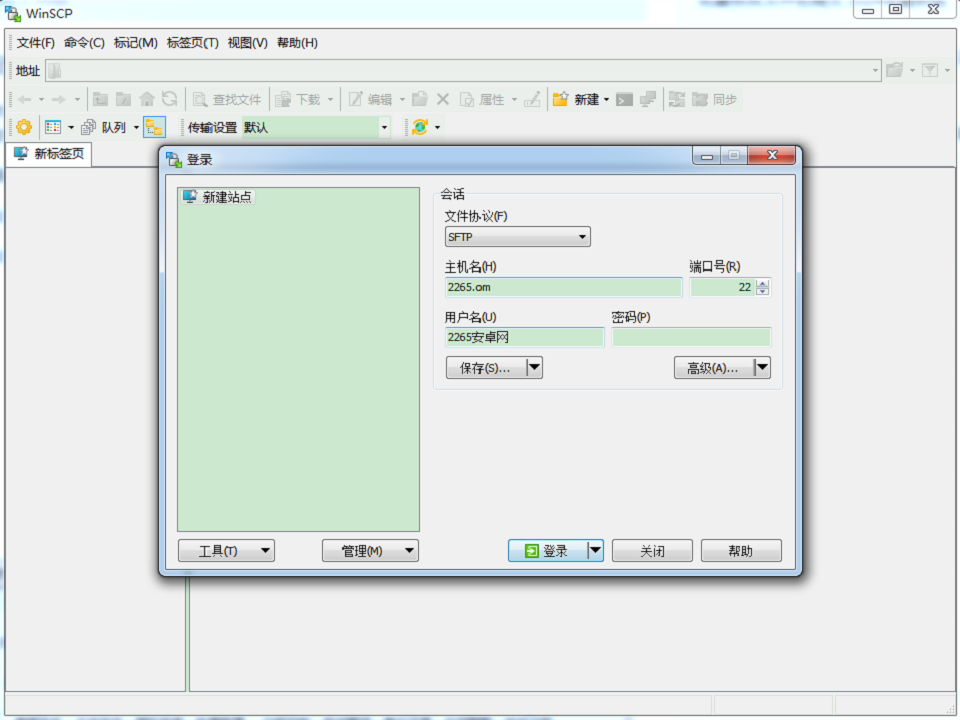Open the 传输设置 默认 transfer settings dropdown
The height and width of the screenshot is (720, 960).
pos(384,127)
